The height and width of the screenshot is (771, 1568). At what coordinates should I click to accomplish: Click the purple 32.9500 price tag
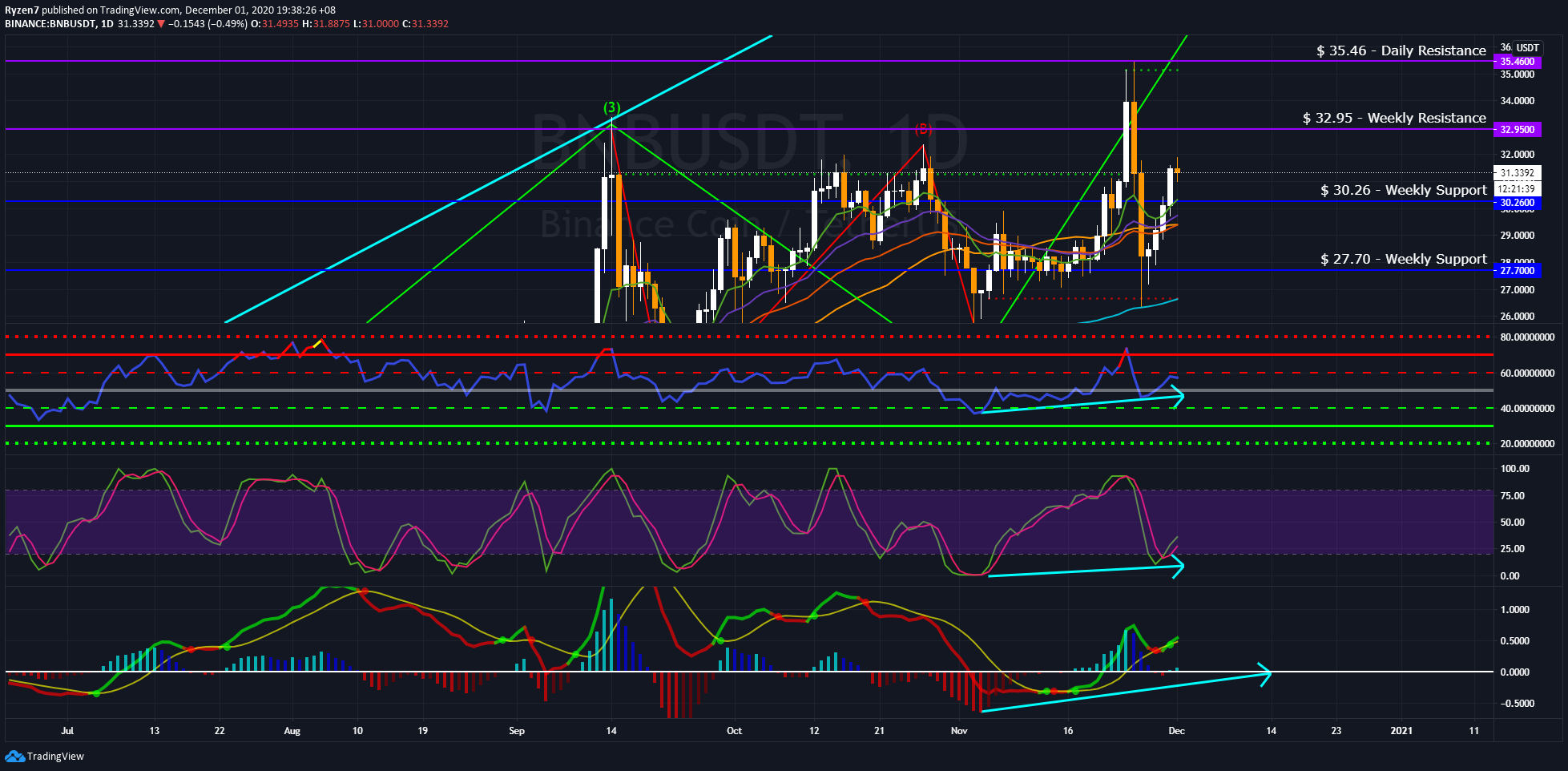coord(1517,129)
